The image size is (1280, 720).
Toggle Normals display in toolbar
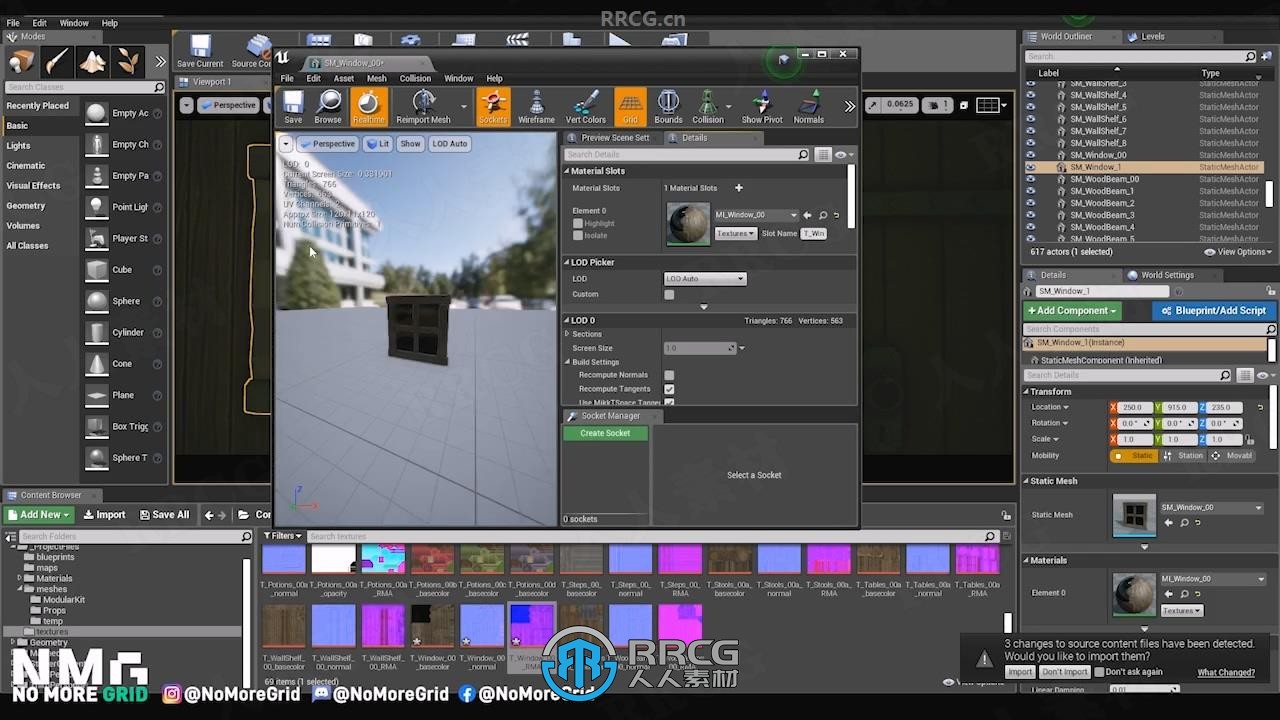[809, 107]
